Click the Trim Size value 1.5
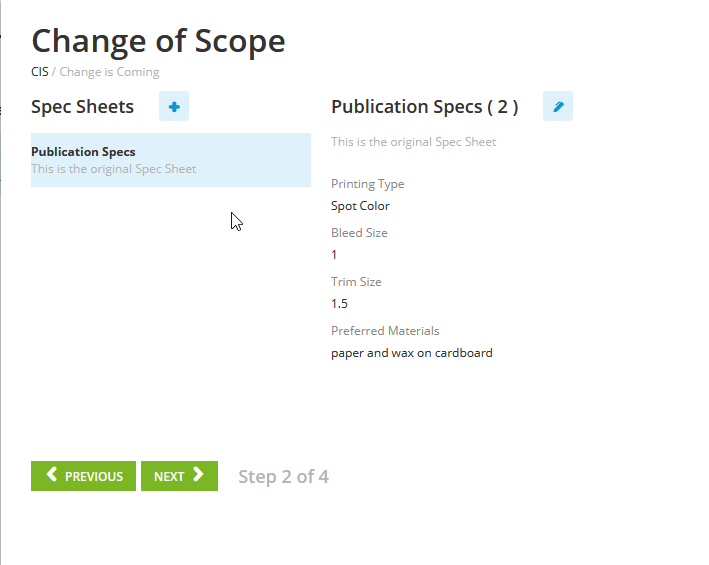 339,304
